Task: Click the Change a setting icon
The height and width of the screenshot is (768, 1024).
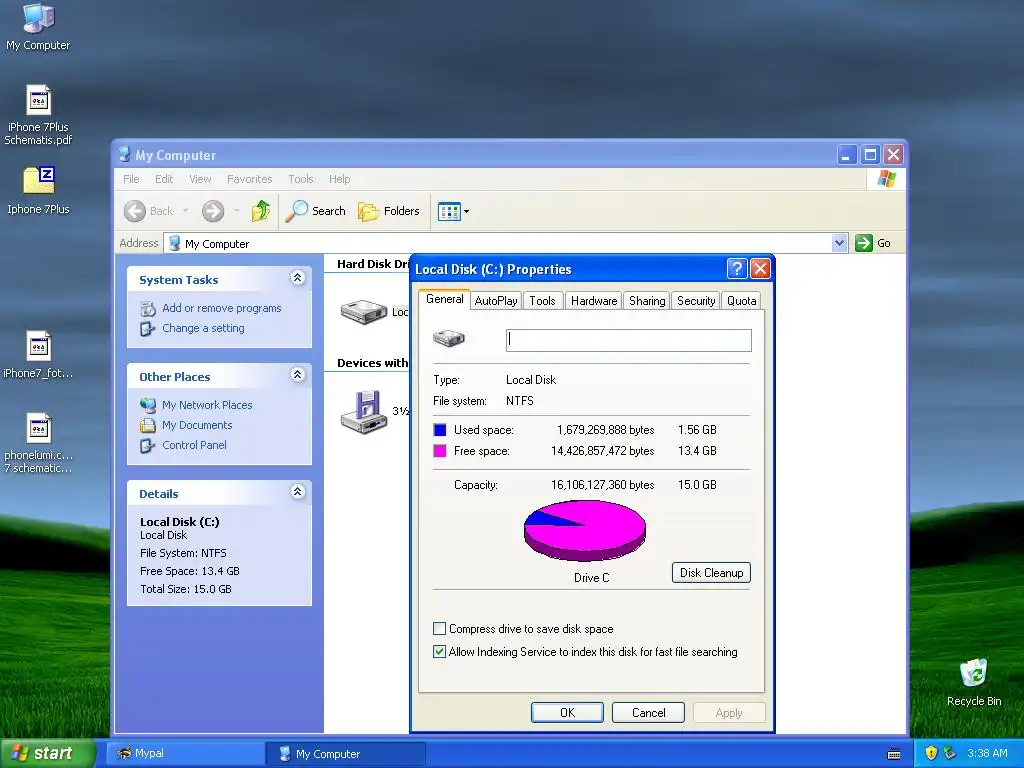Action: coord(148,328)
